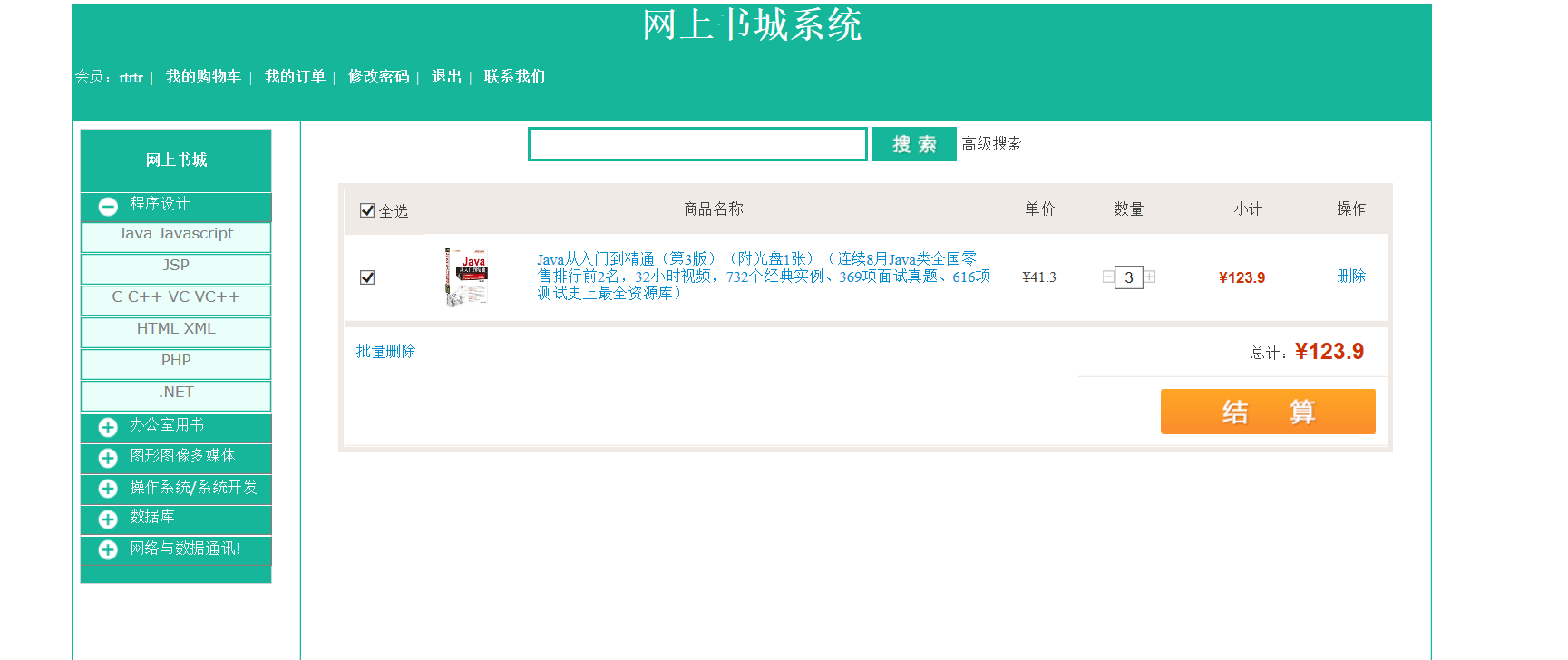Expand 网络与数据通讯 plus icon
The width and height of the screenshot is (1568, 660).
[x=108, y=549]
